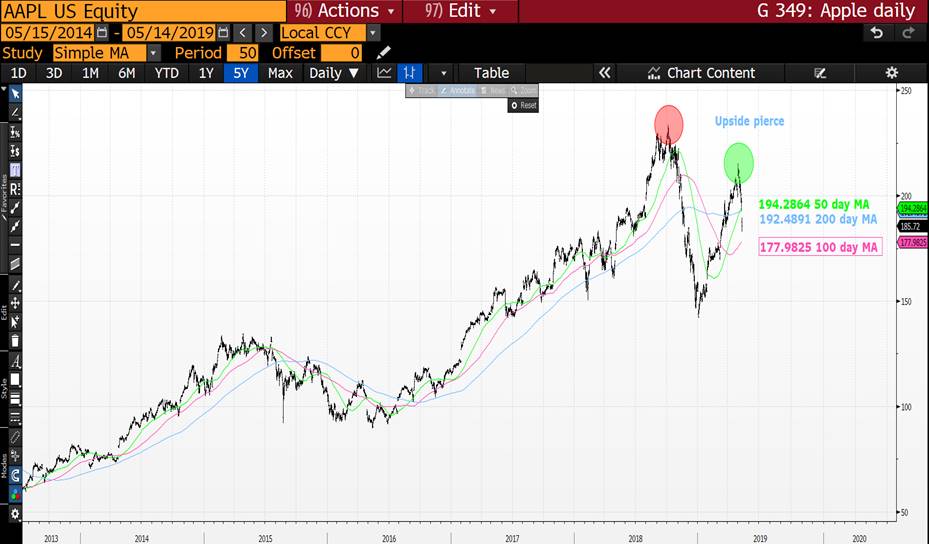Select the trend line drawing tool
The height and width of the screenshot is (544, 929).
click(x=15, y=113)
